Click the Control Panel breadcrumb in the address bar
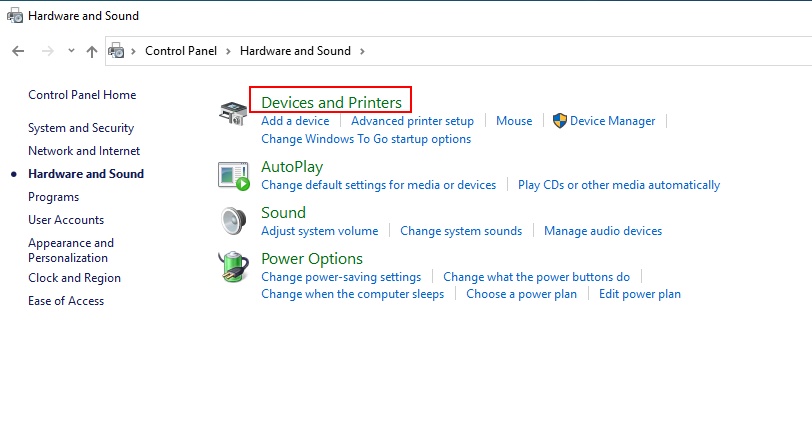 tap(181, 51)
